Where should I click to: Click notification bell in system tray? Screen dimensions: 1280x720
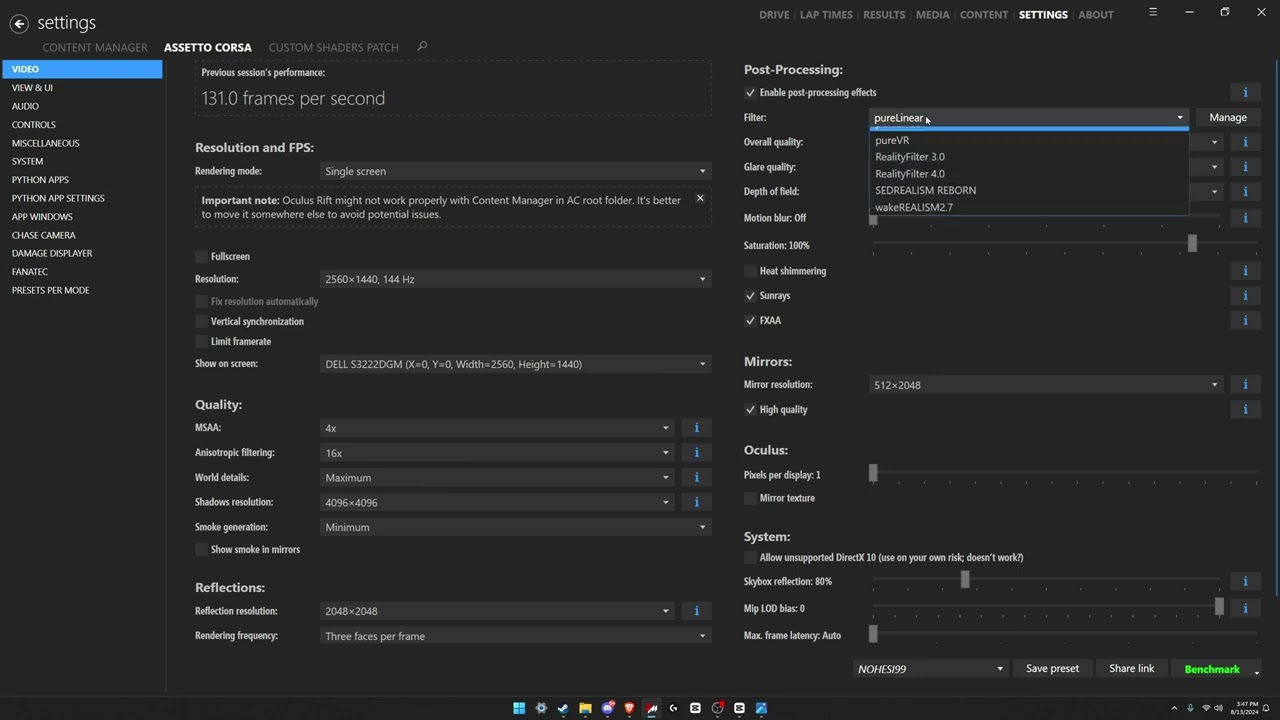point(1265,708)
